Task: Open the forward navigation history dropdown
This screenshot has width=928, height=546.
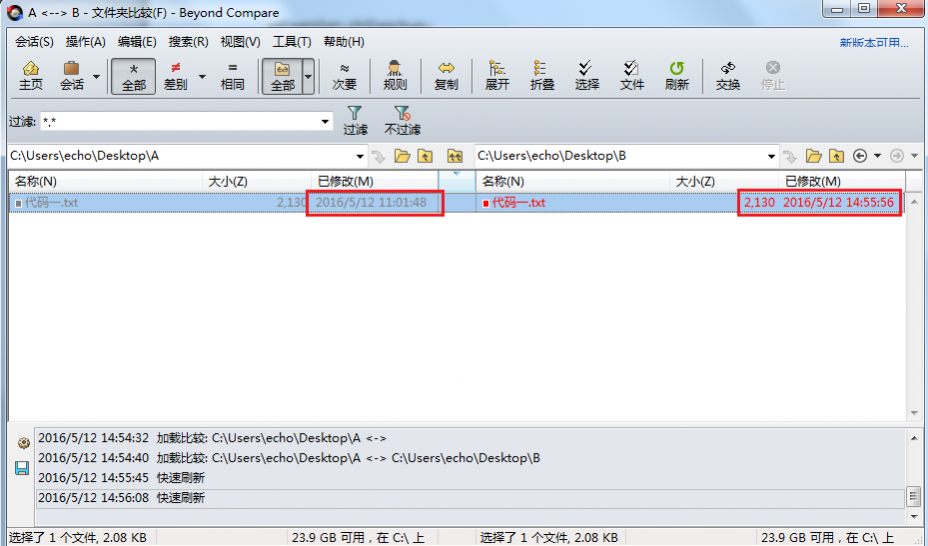Action: (x=914, y=156)
